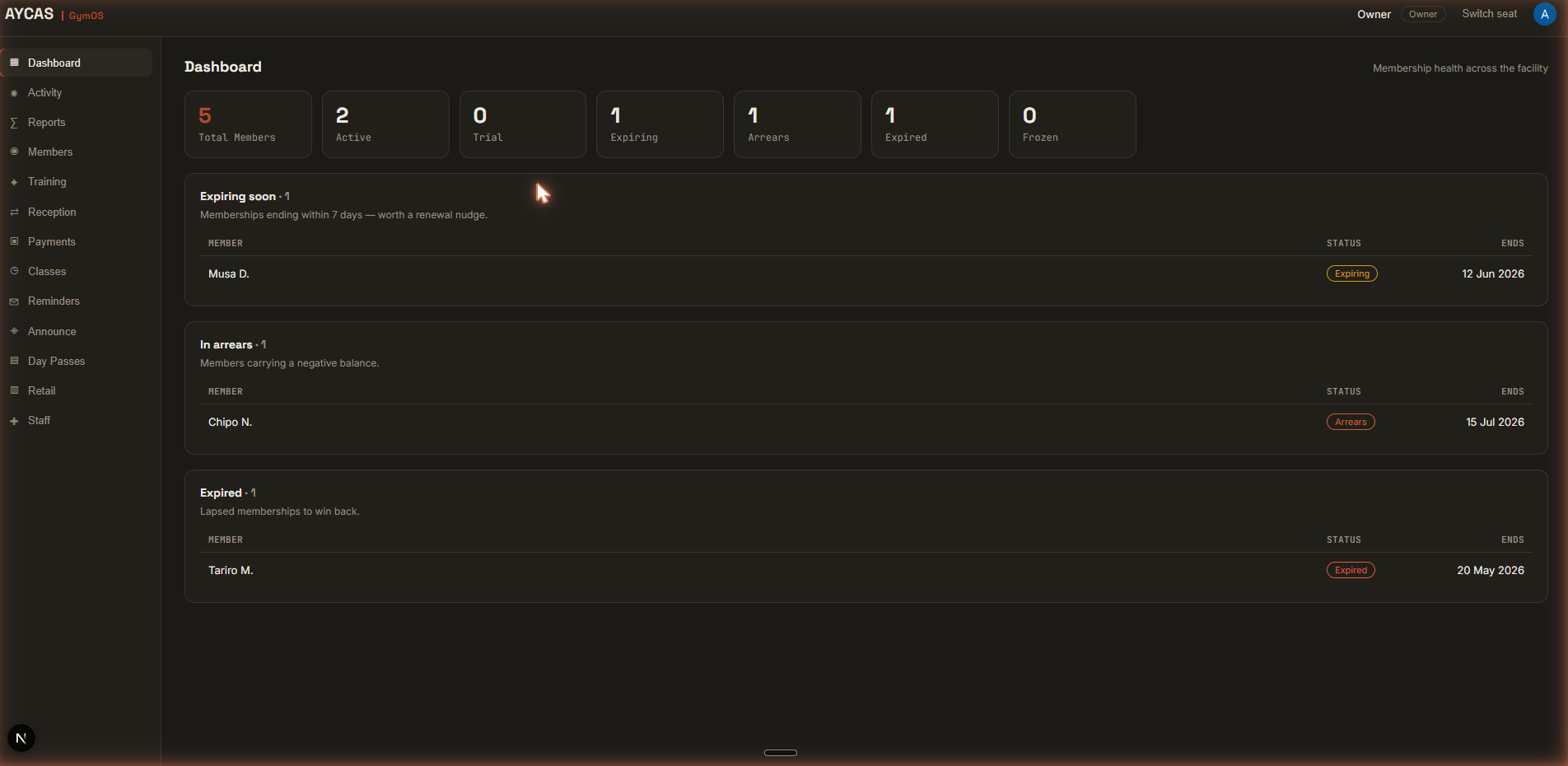Select the Expiring stat card
Image resolution: width=1568 pixels, height=766 pixels.
pos(660,124)
